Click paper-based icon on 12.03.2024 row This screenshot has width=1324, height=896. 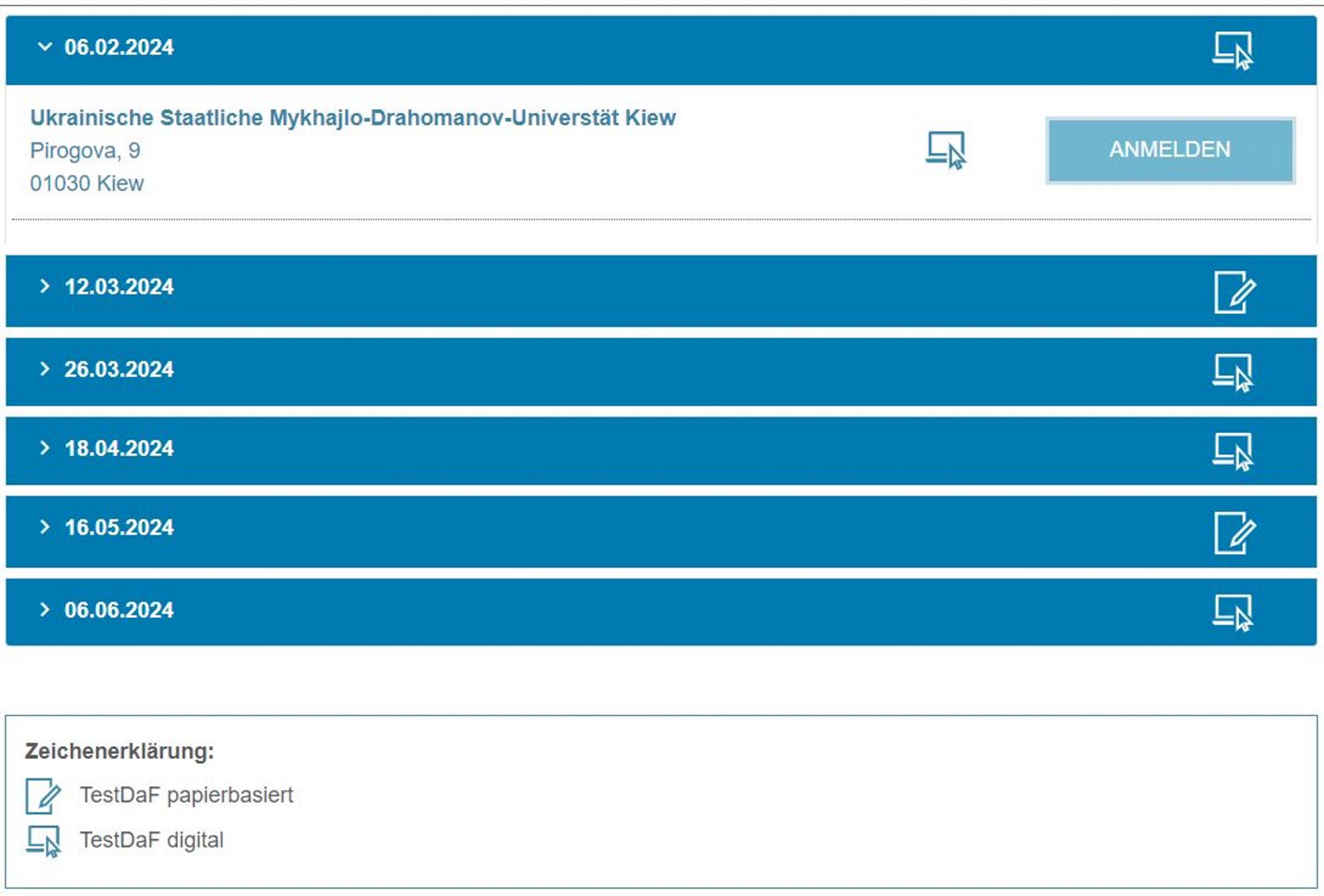[1234, 292]
